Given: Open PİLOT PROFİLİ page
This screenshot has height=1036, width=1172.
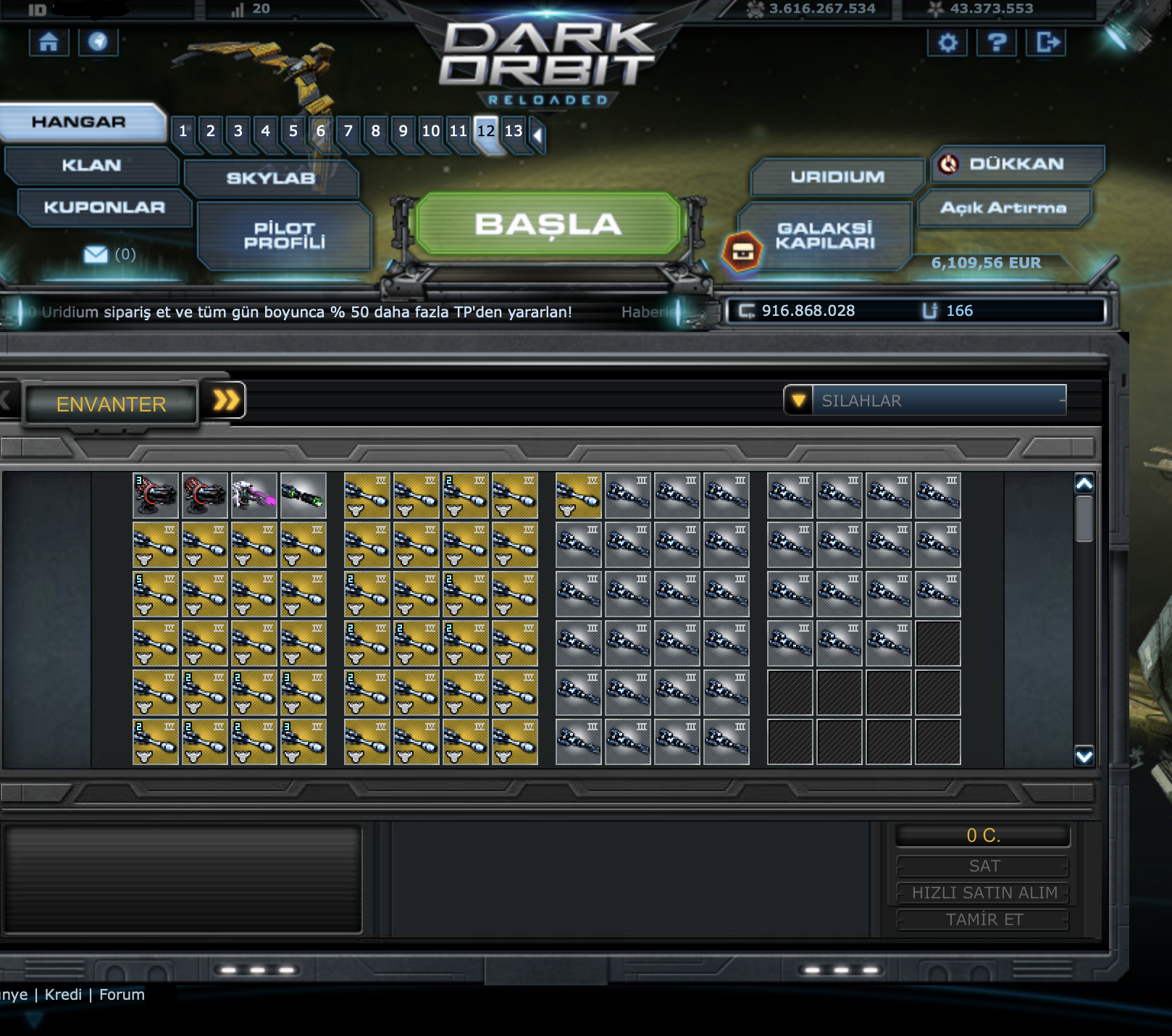Looking at the screenshot, I should pyautogui.click(x=284, y=235).
